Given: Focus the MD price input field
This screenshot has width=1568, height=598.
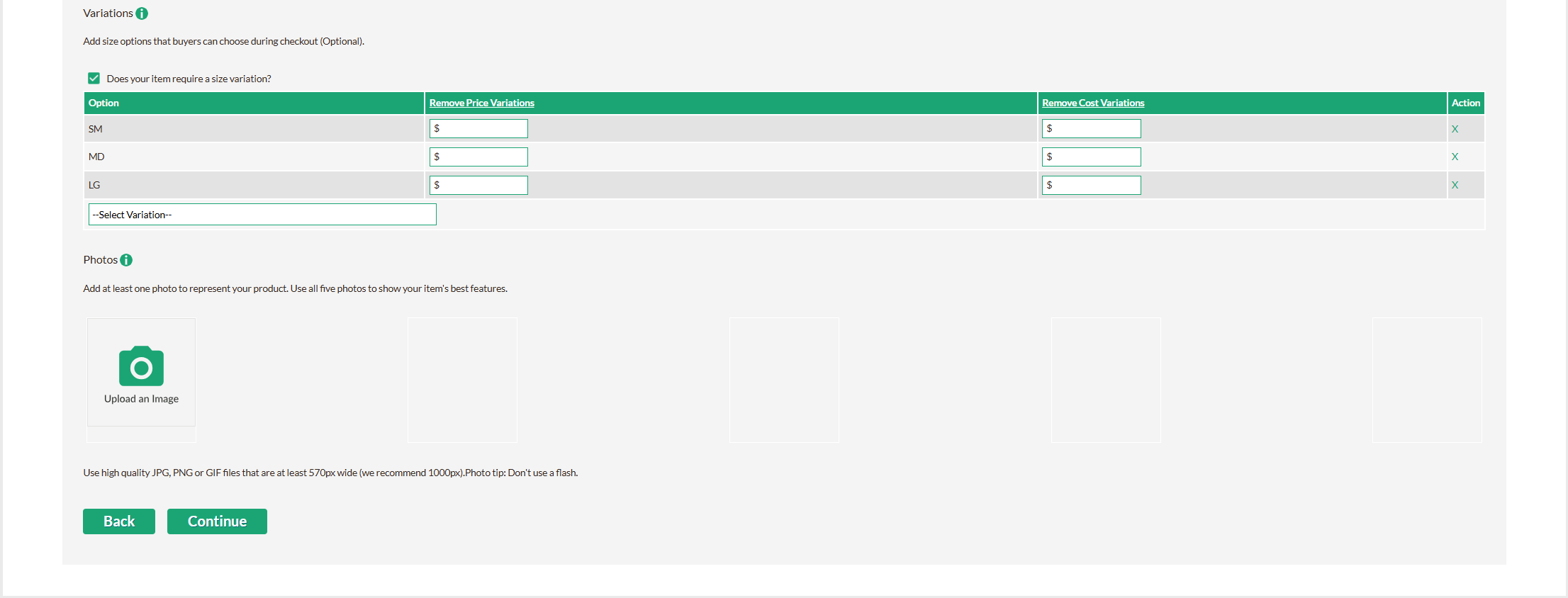Looking at the screenshot, I should click(x=479, y=157).
